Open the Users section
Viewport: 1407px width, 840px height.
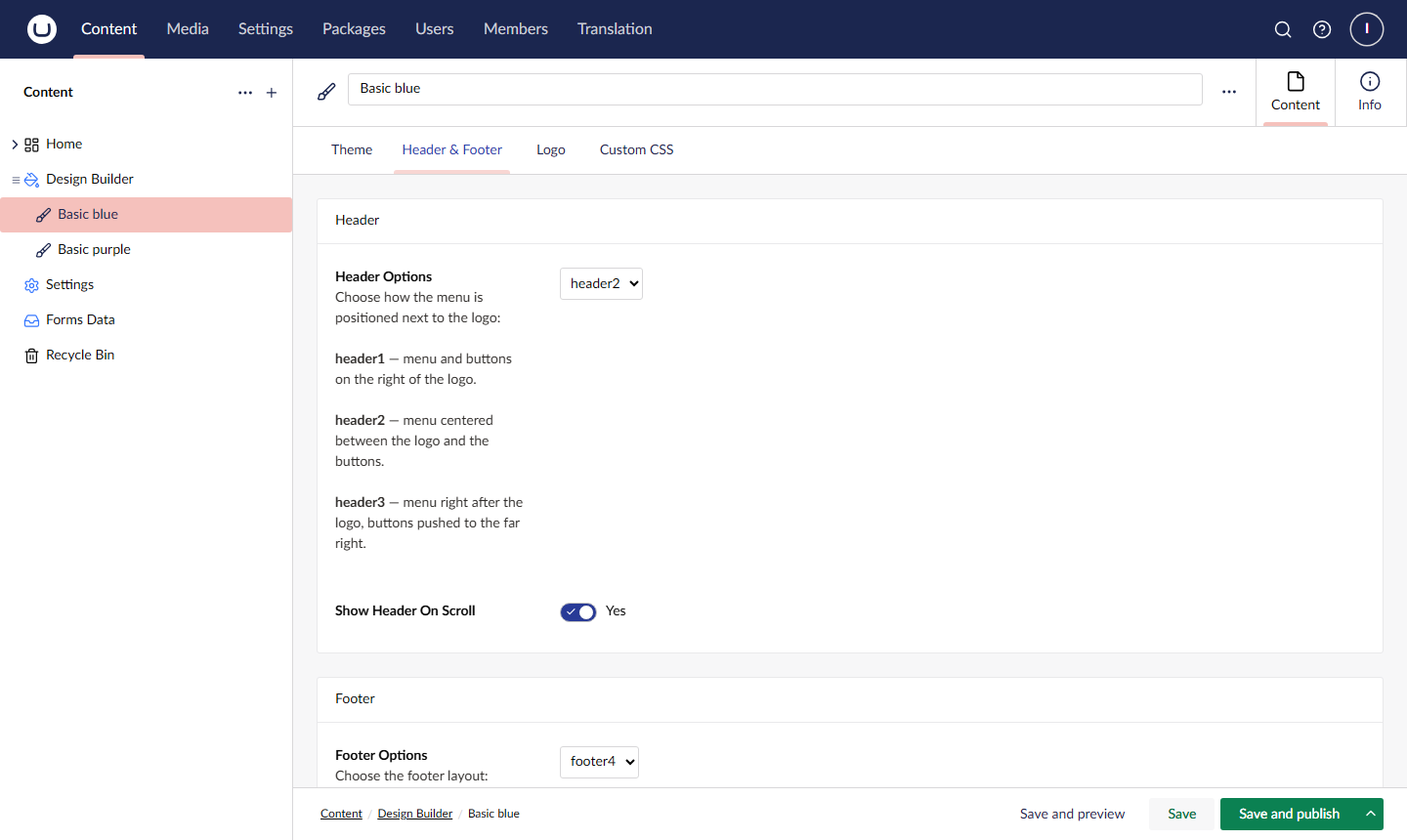click(435, 29)
